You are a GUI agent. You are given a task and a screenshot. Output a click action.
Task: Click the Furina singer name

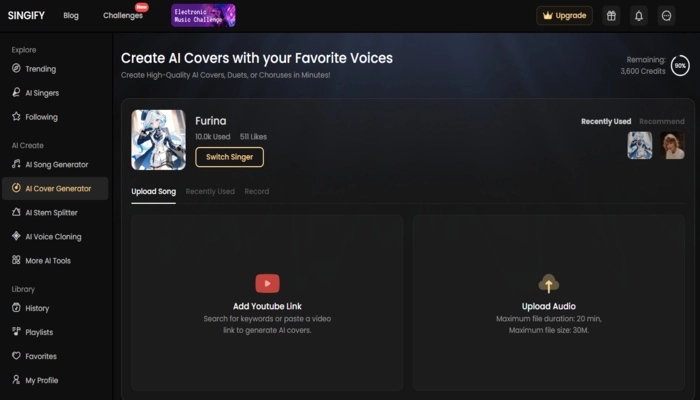[211, 121]
